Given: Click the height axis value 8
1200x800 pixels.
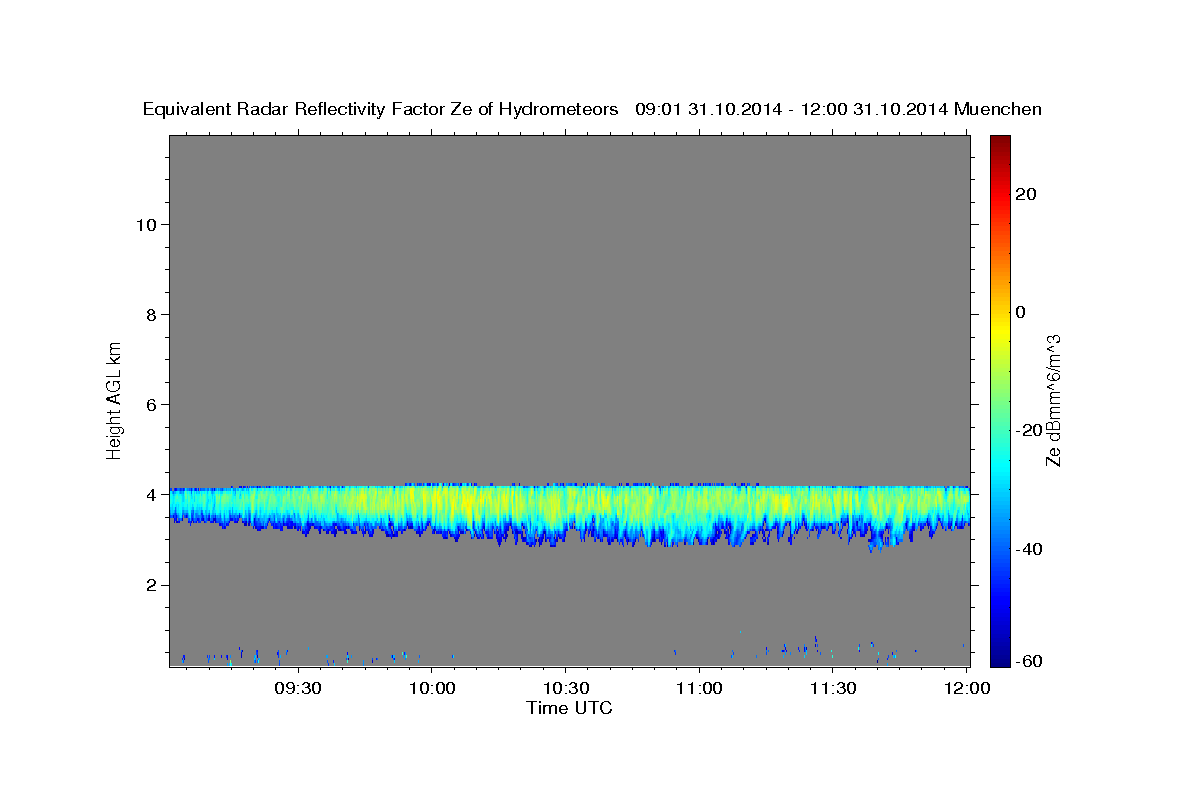Looking at the screenshot, I should tap(150, 315).
